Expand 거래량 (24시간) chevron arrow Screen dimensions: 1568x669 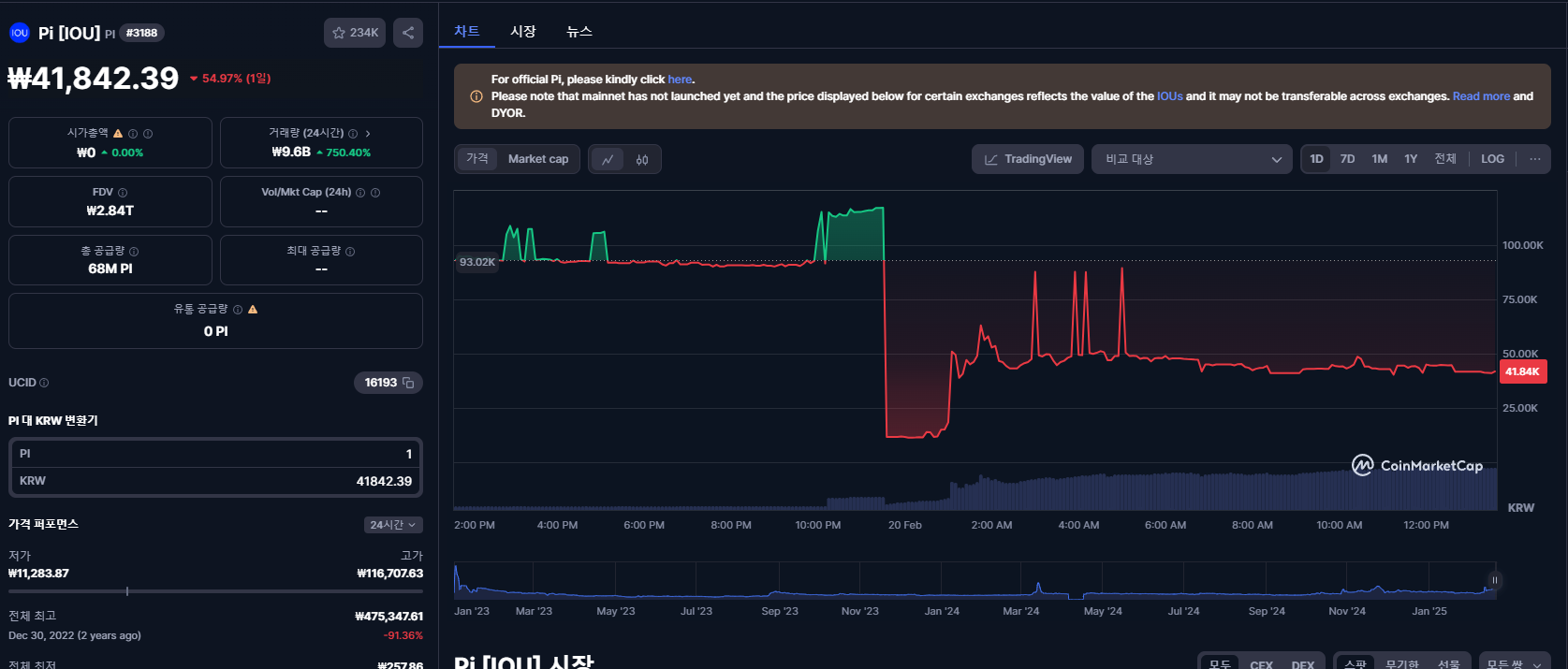pyautogui.click(x=368, y=134)
